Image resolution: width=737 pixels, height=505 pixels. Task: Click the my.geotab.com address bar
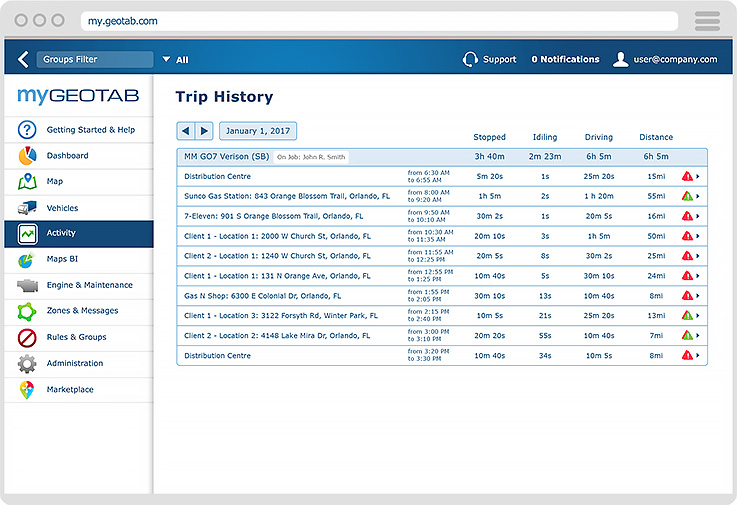pyautogui.click(x=379, y=21)
